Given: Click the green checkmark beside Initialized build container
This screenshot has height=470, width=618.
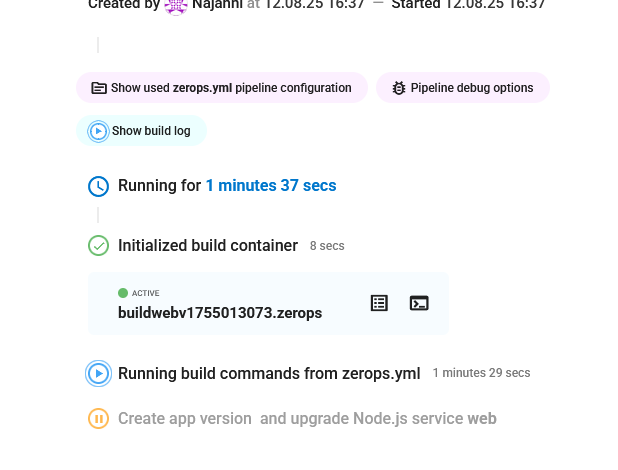Looking at the screenshot, I should click(x=98, y=245).
